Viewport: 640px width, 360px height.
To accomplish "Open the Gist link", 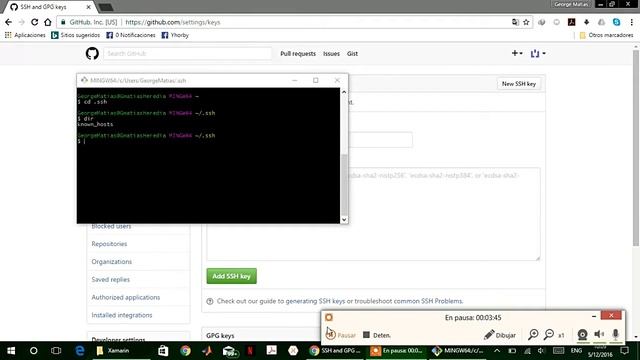I will click(352, 53).
